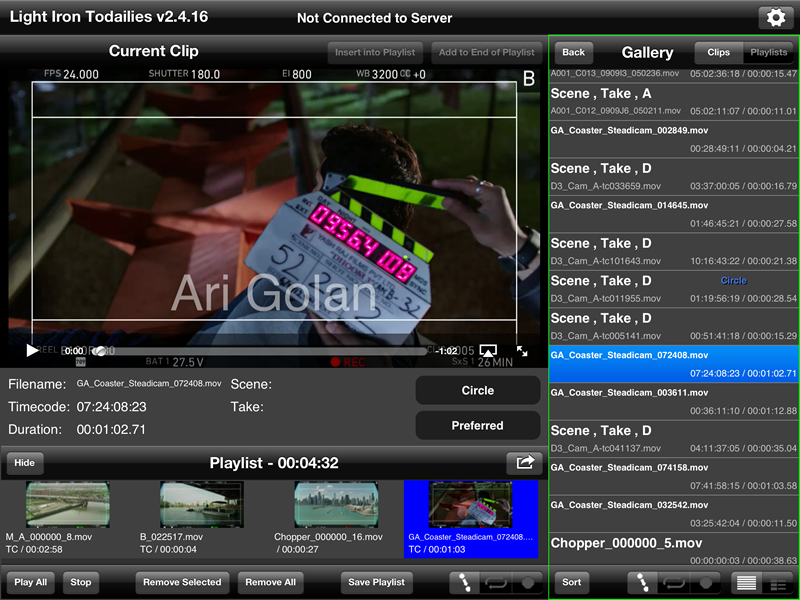Select gallery clip GA_Coaster_Steadicam_014645.mov
Image resolution: width=800 pixels, height=600 pixels.
click(x=673, y=214)
